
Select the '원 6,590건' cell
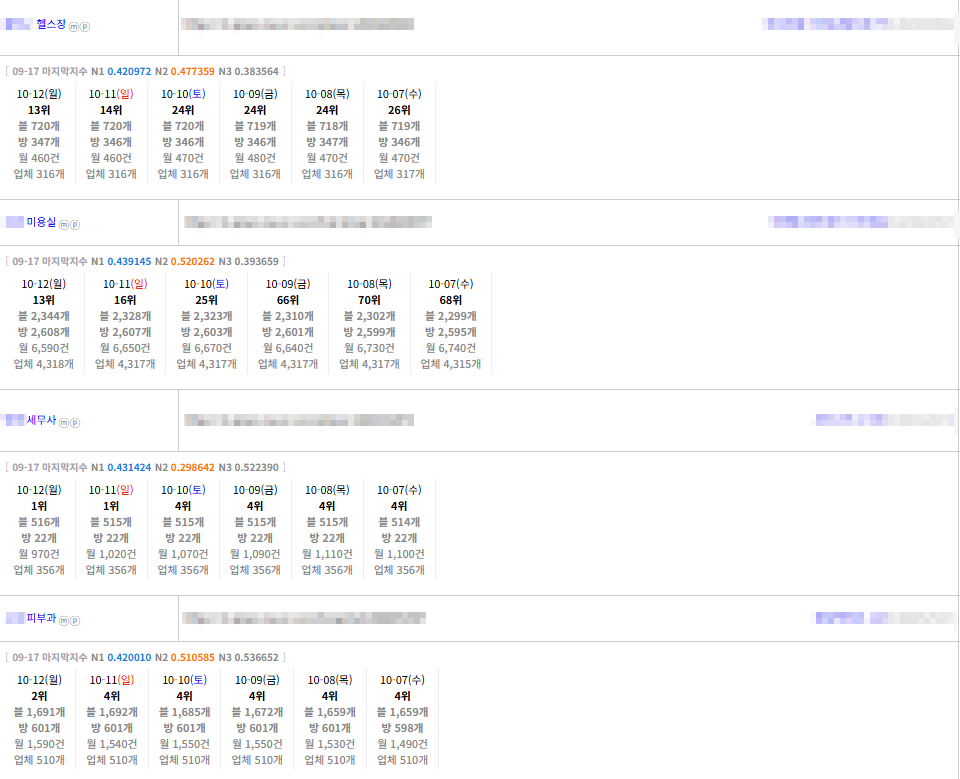43,348
